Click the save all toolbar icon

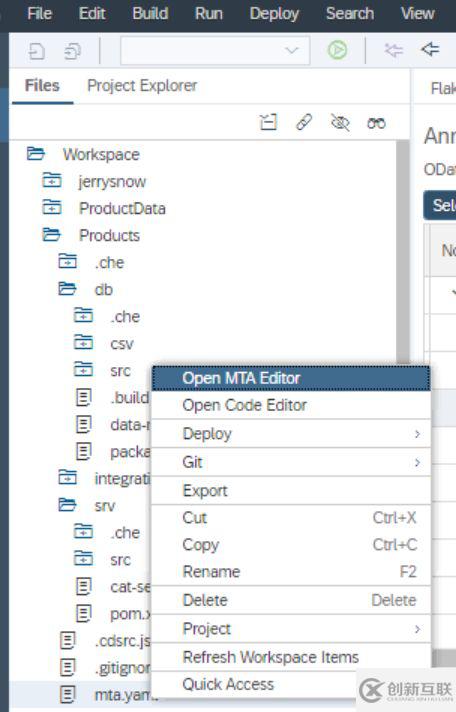coord(72,51)
